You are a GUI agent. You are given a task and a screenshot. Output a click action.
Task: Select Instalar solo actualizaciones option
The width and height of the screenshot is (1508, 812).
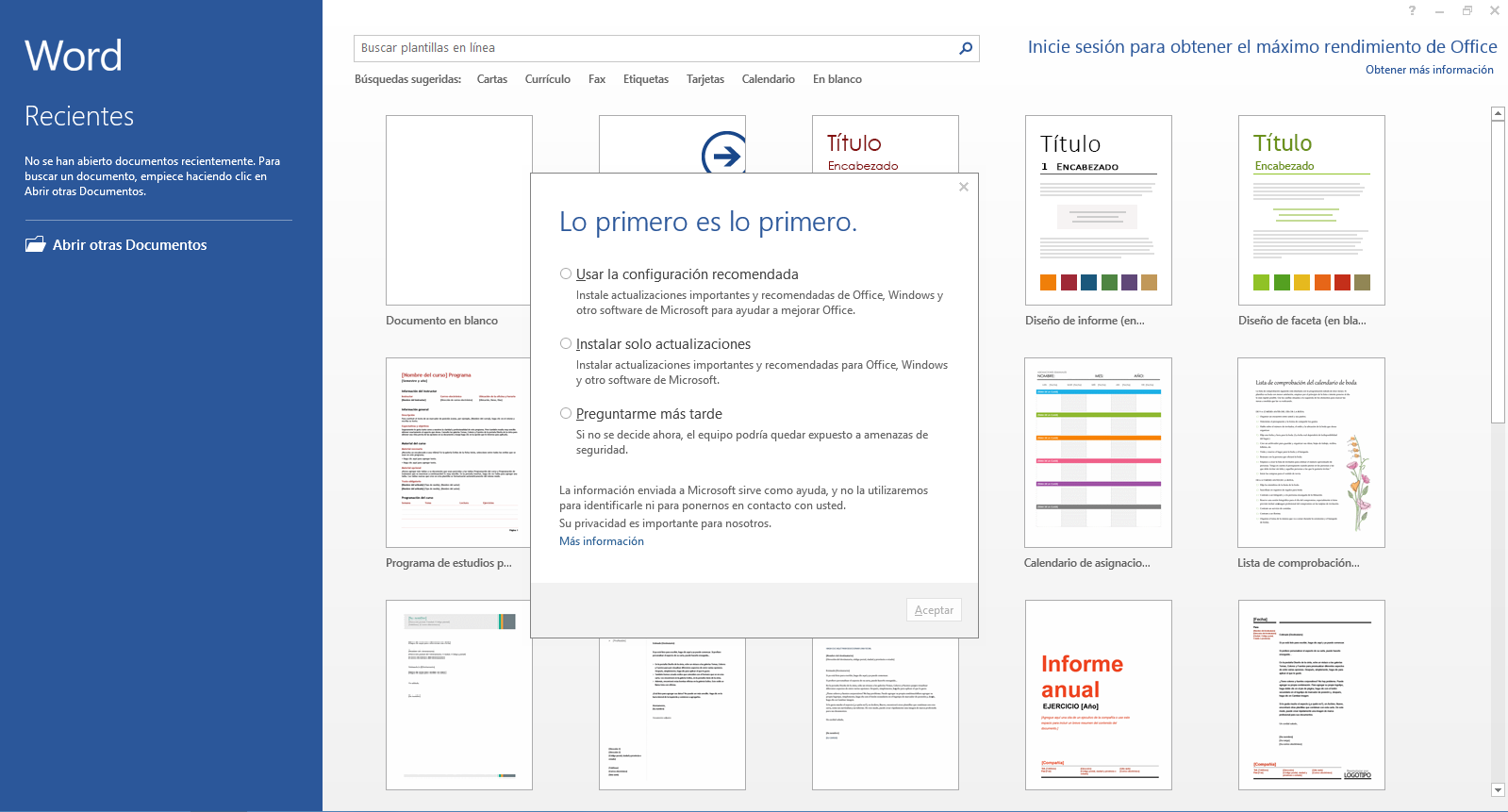566,344
